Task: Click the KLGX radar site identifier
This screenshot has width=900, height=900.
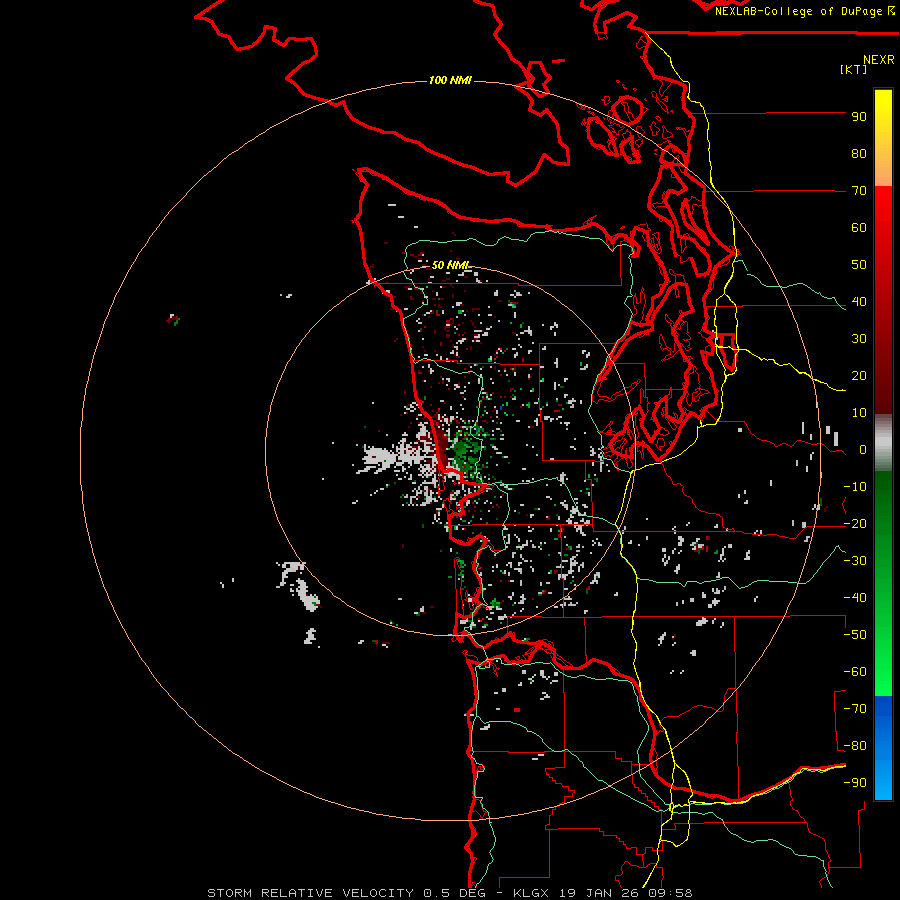Action: (530, 893)
